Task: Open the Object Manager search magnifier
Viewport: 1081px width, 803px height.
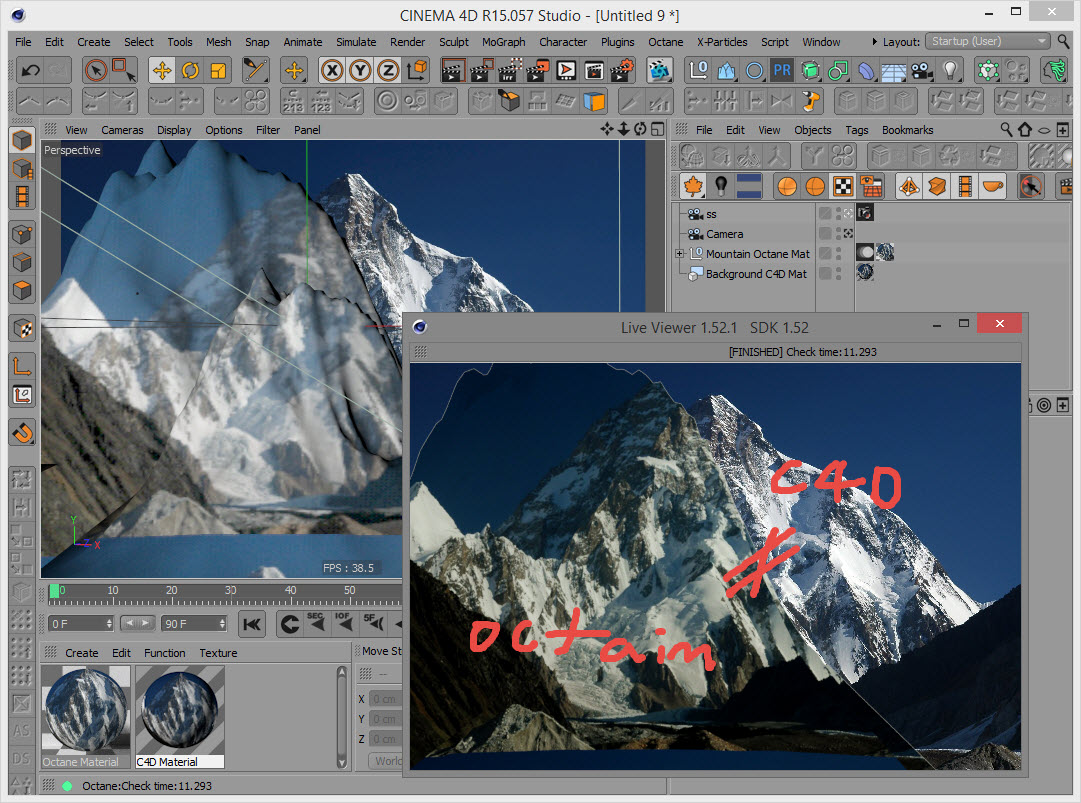Action: pyautogui.click(x=1007, y=130)
